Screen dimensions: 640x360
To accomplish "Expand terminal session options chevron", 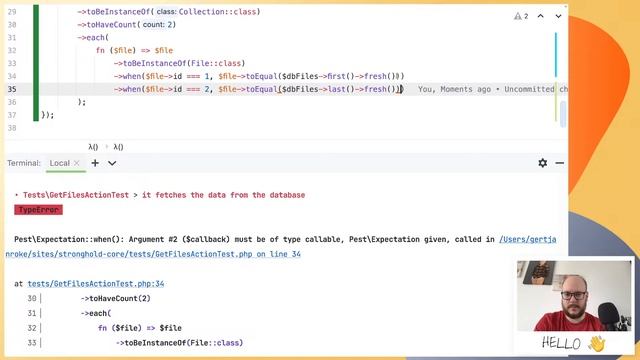I will pos(112,163).
